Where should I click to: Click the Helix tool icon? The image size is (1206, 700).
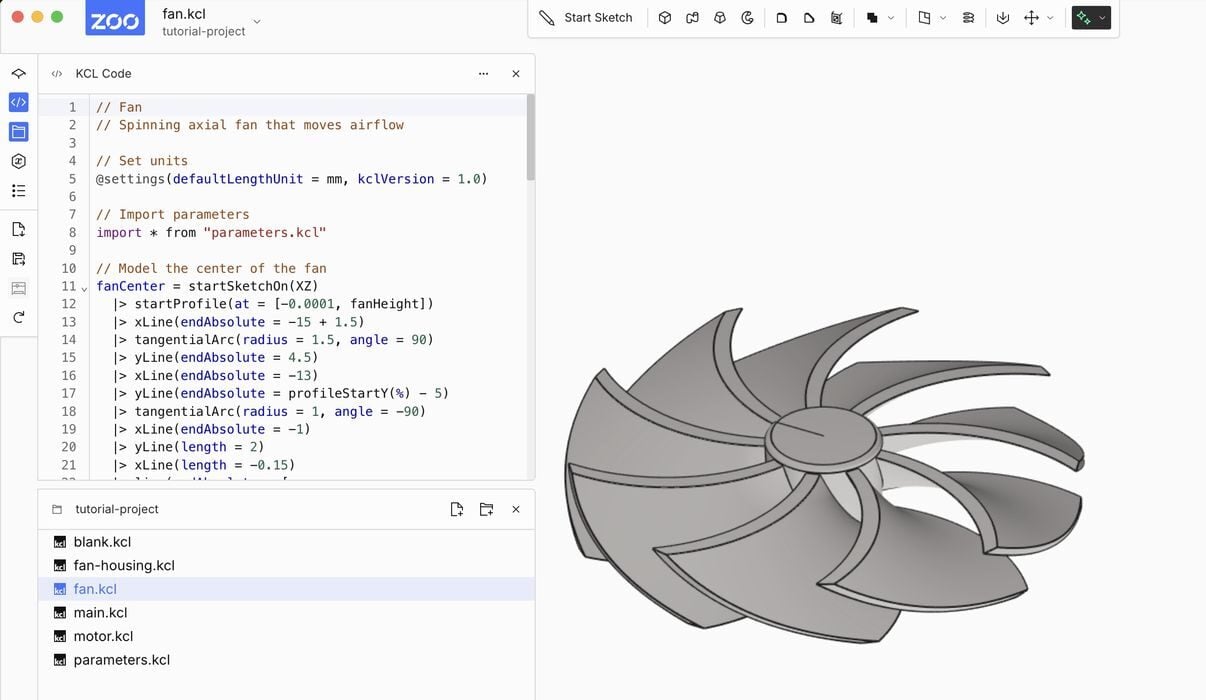(968, 18)
